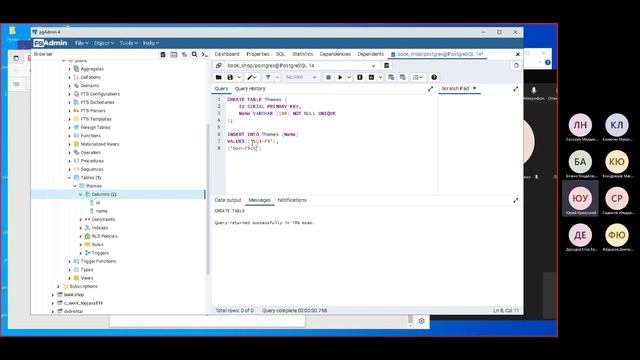This screenshot has height=360, width=640.
Task: Click the Commit transaction icon
Action: point(391,77)
